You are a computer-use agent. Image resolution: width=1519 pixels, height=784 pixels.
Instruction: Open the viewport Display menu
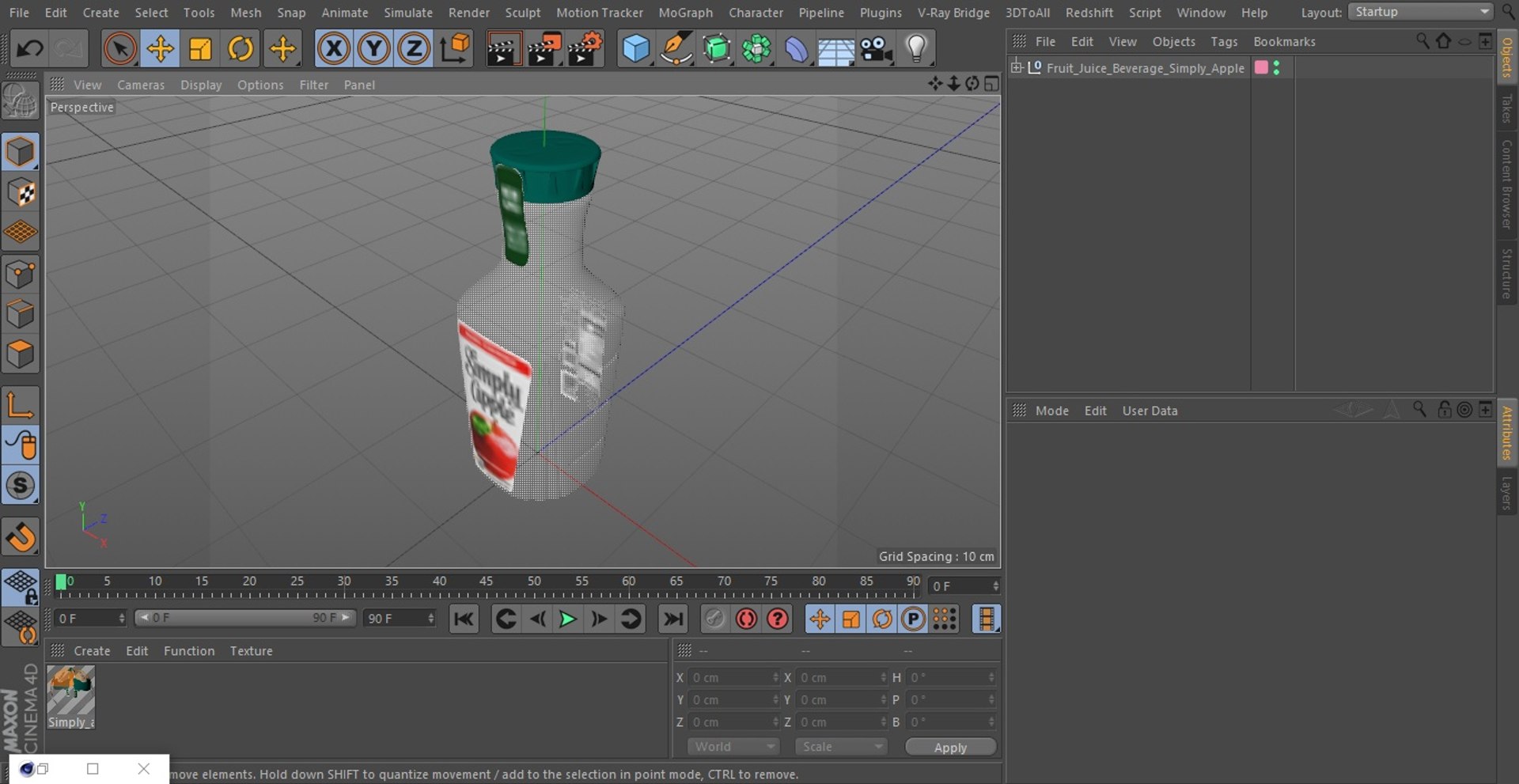point(201,85)
